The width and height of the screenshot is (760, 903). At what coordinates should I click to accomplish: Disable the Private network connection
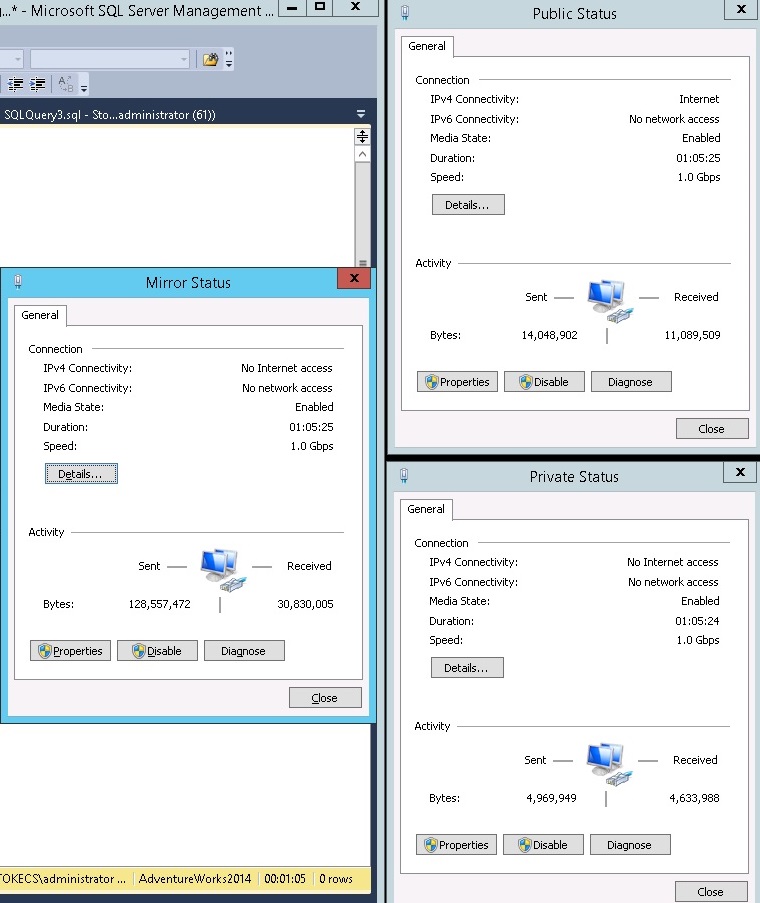pos(544,845)
